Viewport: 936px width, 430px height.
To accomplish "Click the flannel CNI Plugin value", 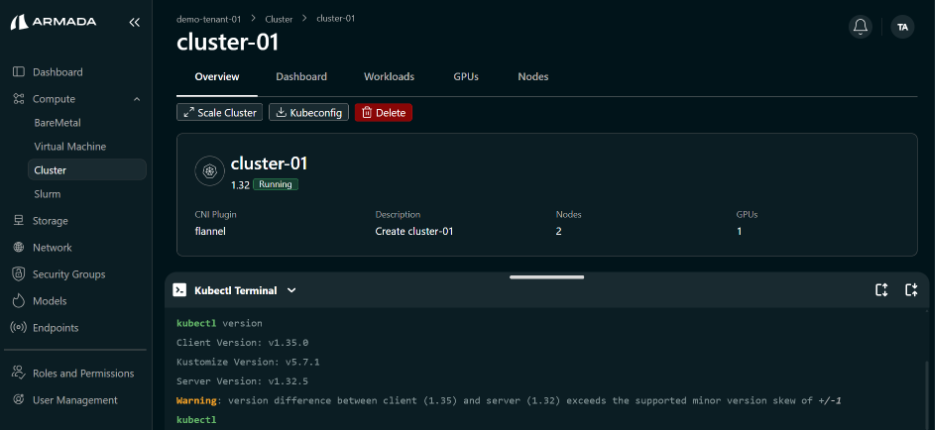I will [210, 231].
